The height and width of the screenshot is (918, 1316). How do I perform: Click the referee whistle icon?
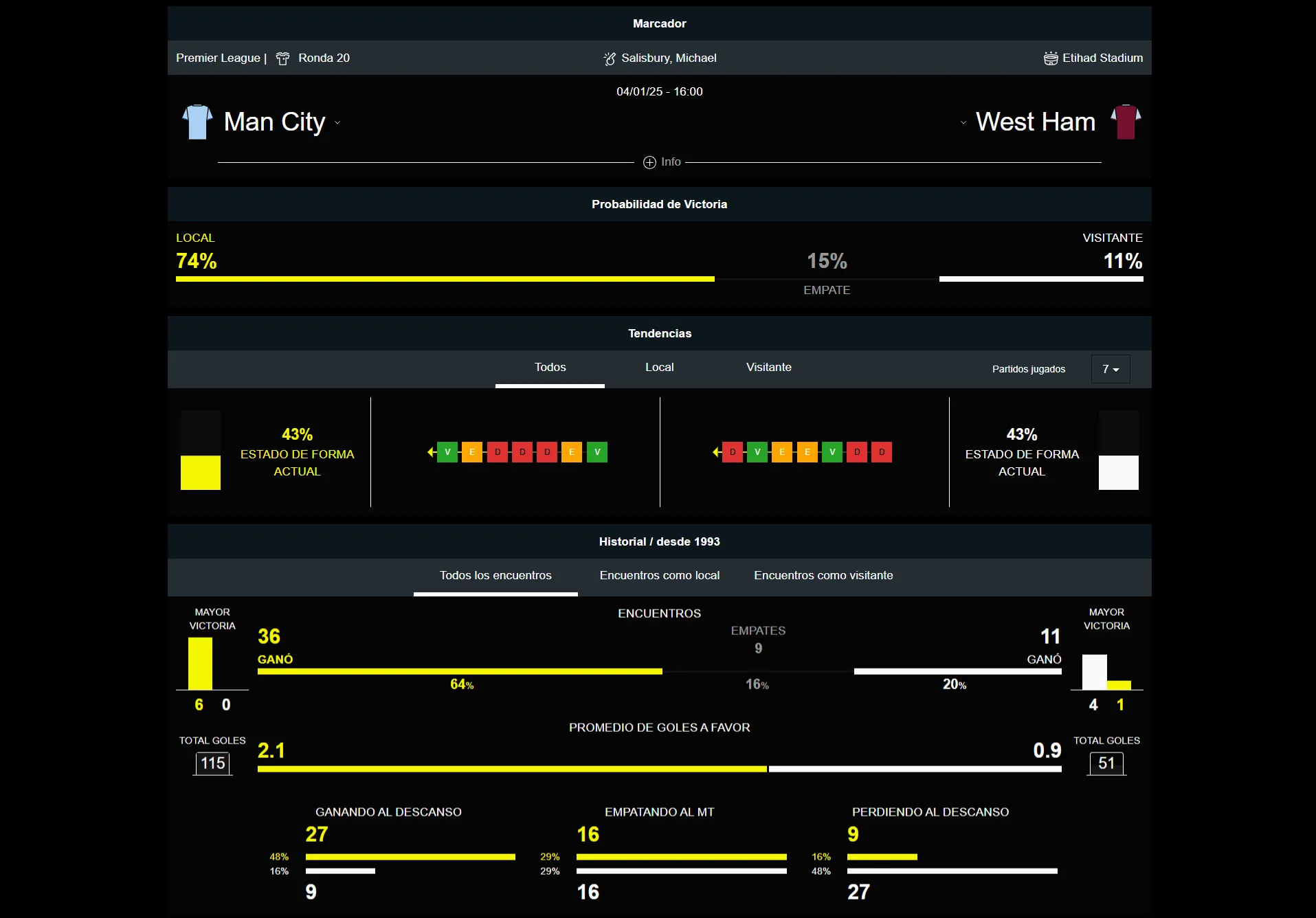point(610,58)
